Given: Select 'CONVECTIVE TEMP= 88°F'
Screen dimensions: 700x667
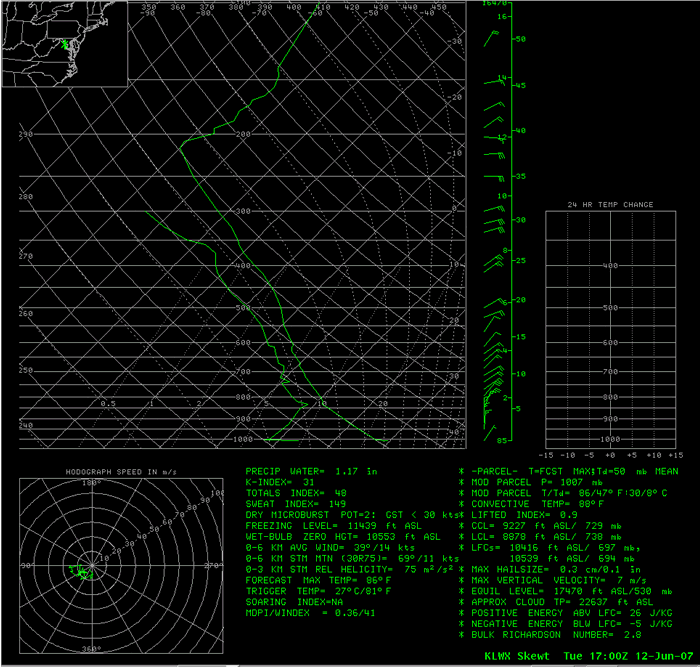Looking at the screenshot, I should click(538, 504).
